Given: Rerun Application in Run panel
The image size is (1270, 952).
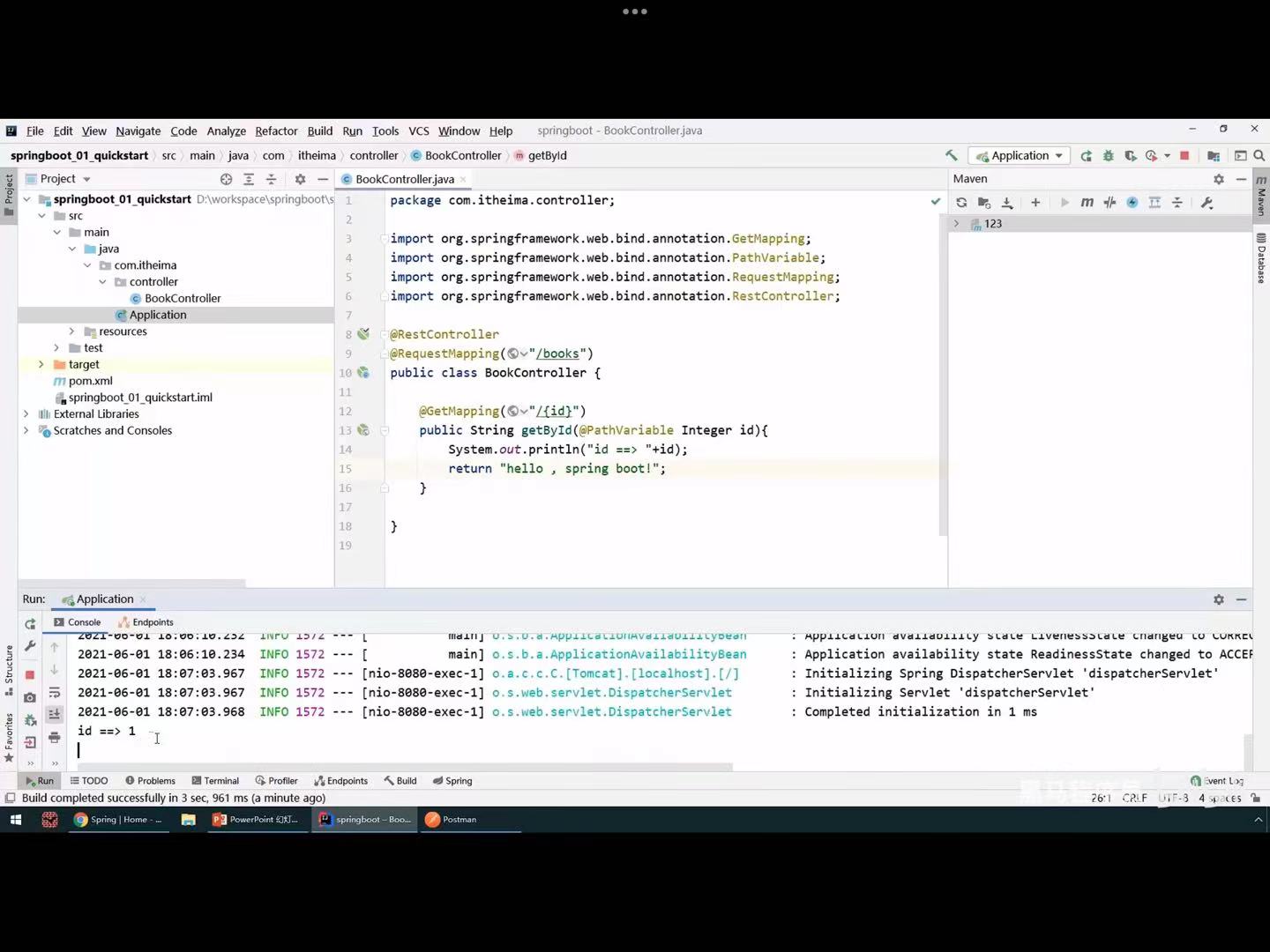Looking at the screenshot, I should 30,623.
